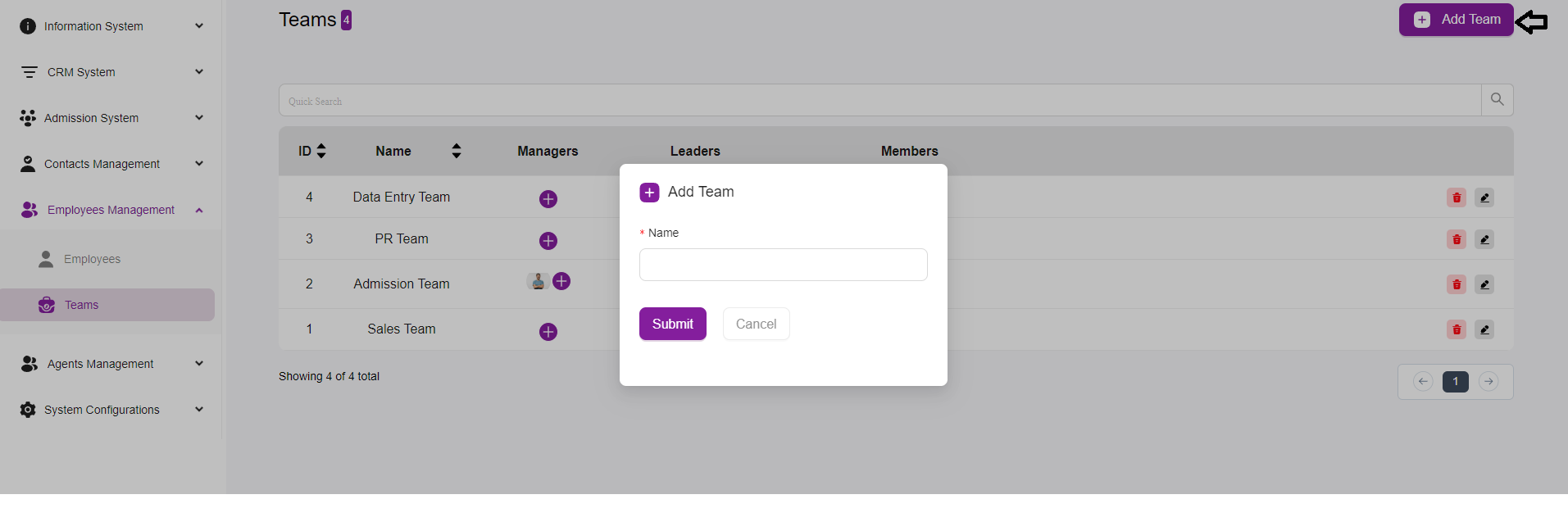Add a manager to Sales Team
This screenshot has width=1568, height=531.
click(x=548, y=332)
